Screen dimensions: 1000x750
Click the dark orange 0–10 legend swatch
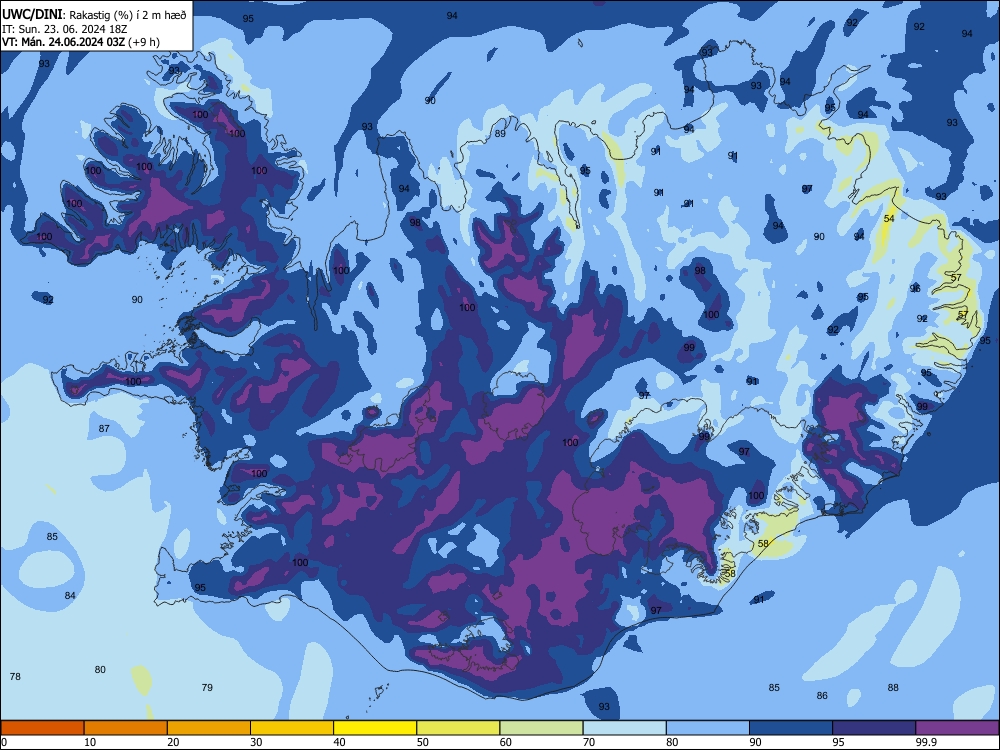point(42,728)
